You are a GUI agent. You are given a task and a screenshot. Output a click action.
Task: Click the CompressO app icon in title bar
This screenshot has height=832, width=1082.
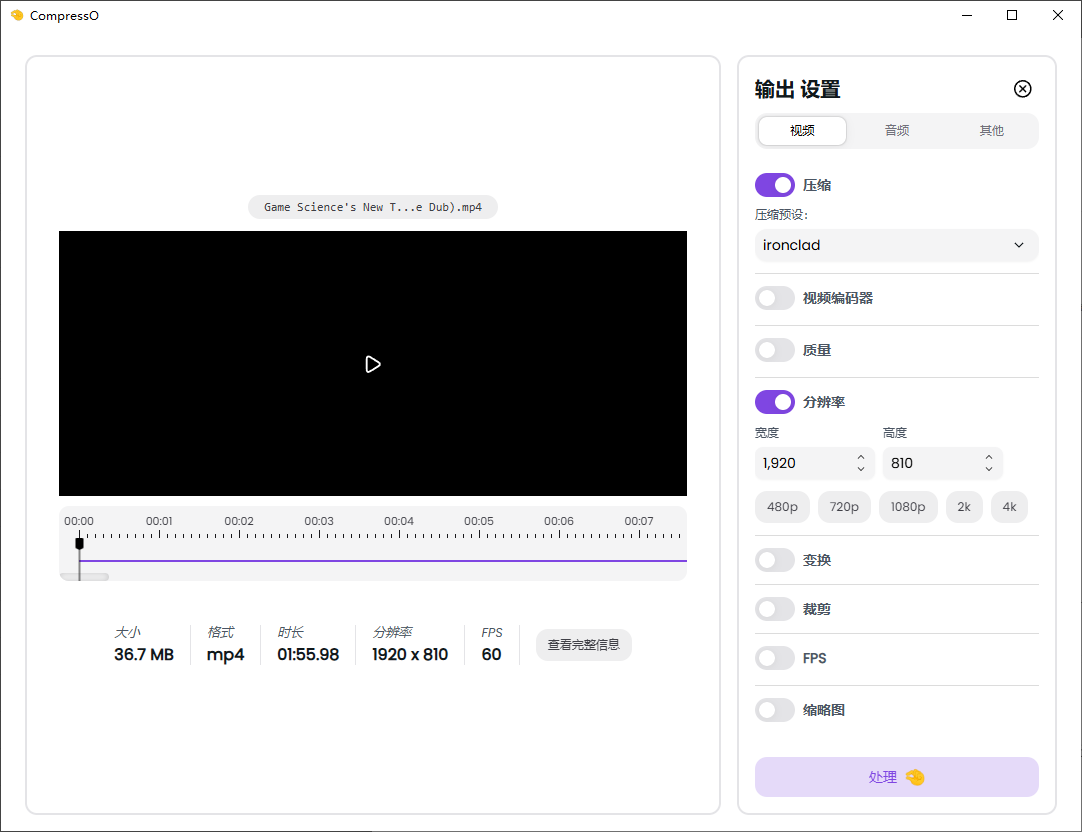coord(16,15)
